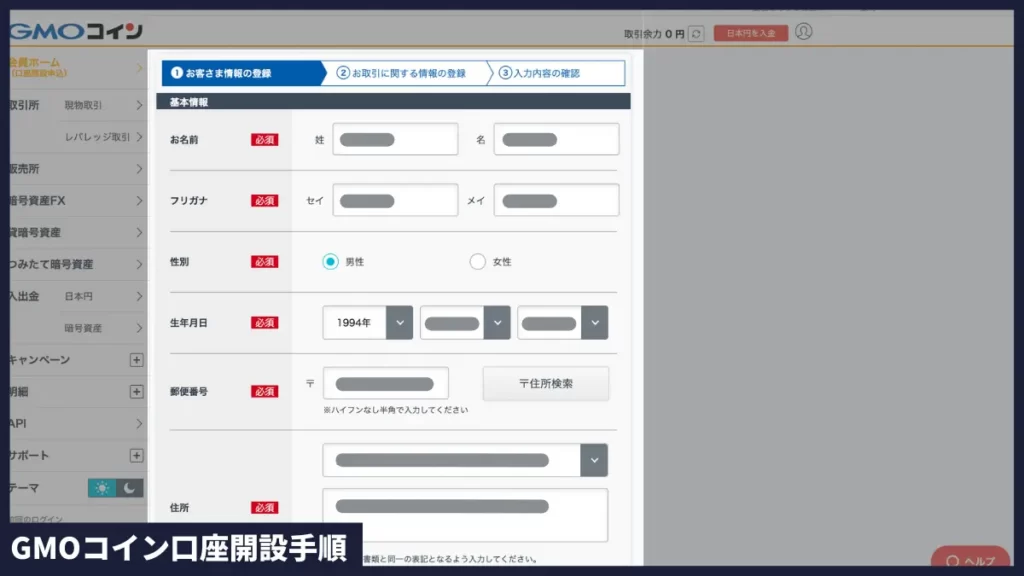Open 現物取引 in the sidebar

click(x=103, y=105)
